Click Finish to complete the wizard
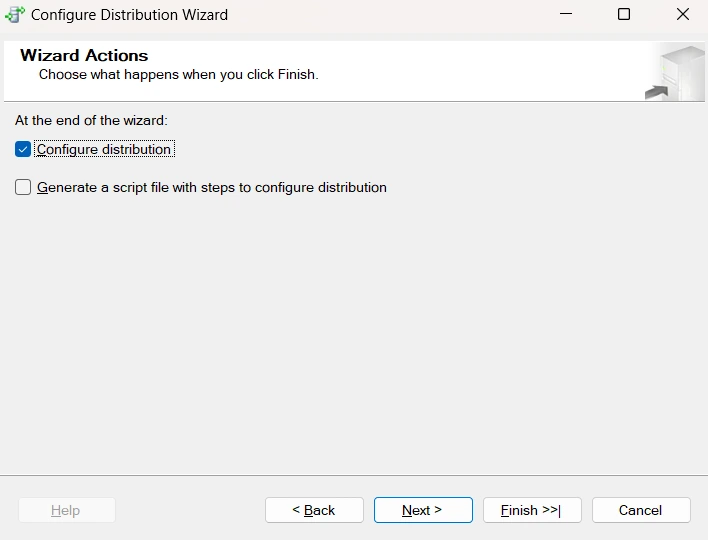The width and height of the screenshot is (708, 540). click(532, 510)
